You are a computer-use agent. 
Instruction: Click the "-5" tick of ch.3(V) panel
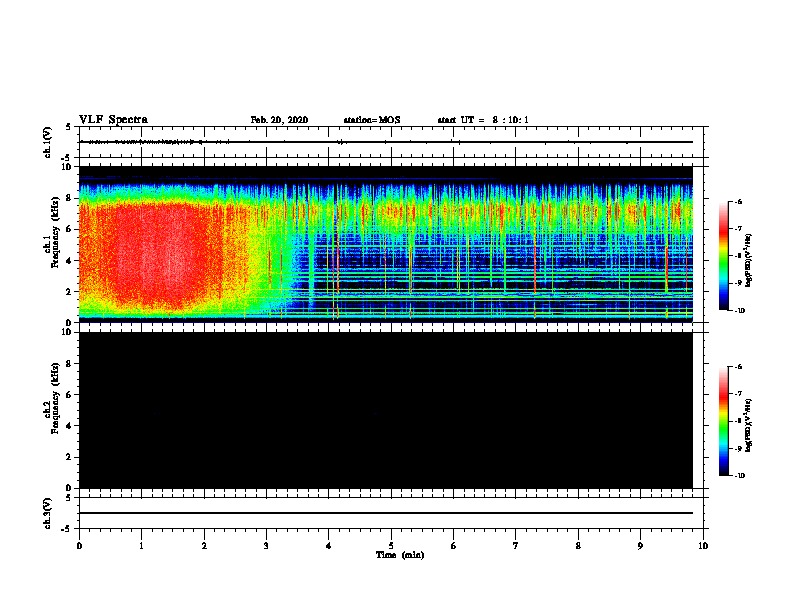(x=67, y=529)
